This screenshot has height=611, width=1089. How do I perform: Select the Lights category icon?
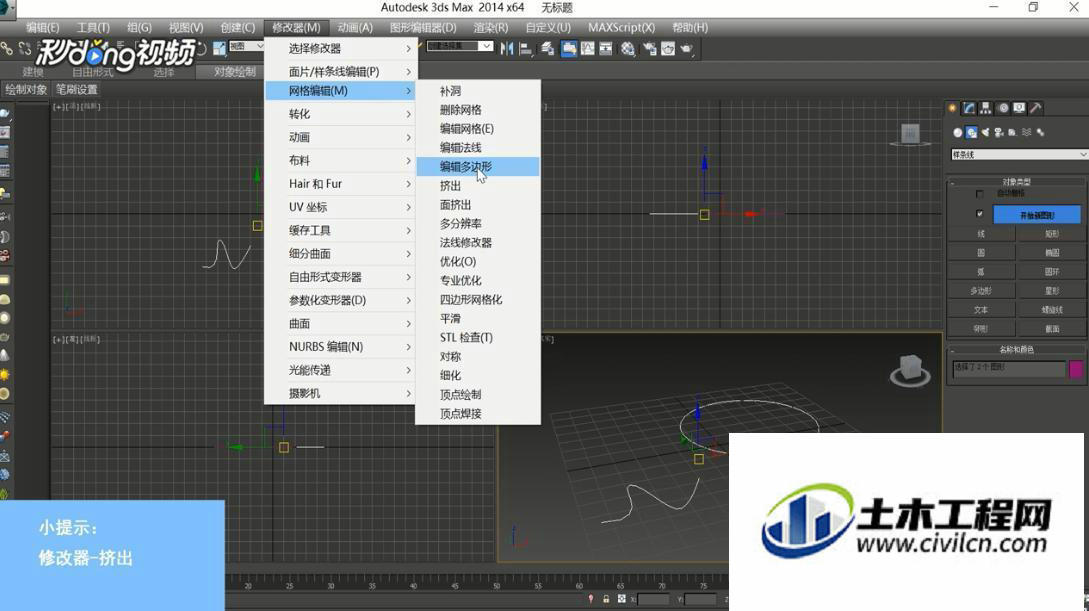985,132
